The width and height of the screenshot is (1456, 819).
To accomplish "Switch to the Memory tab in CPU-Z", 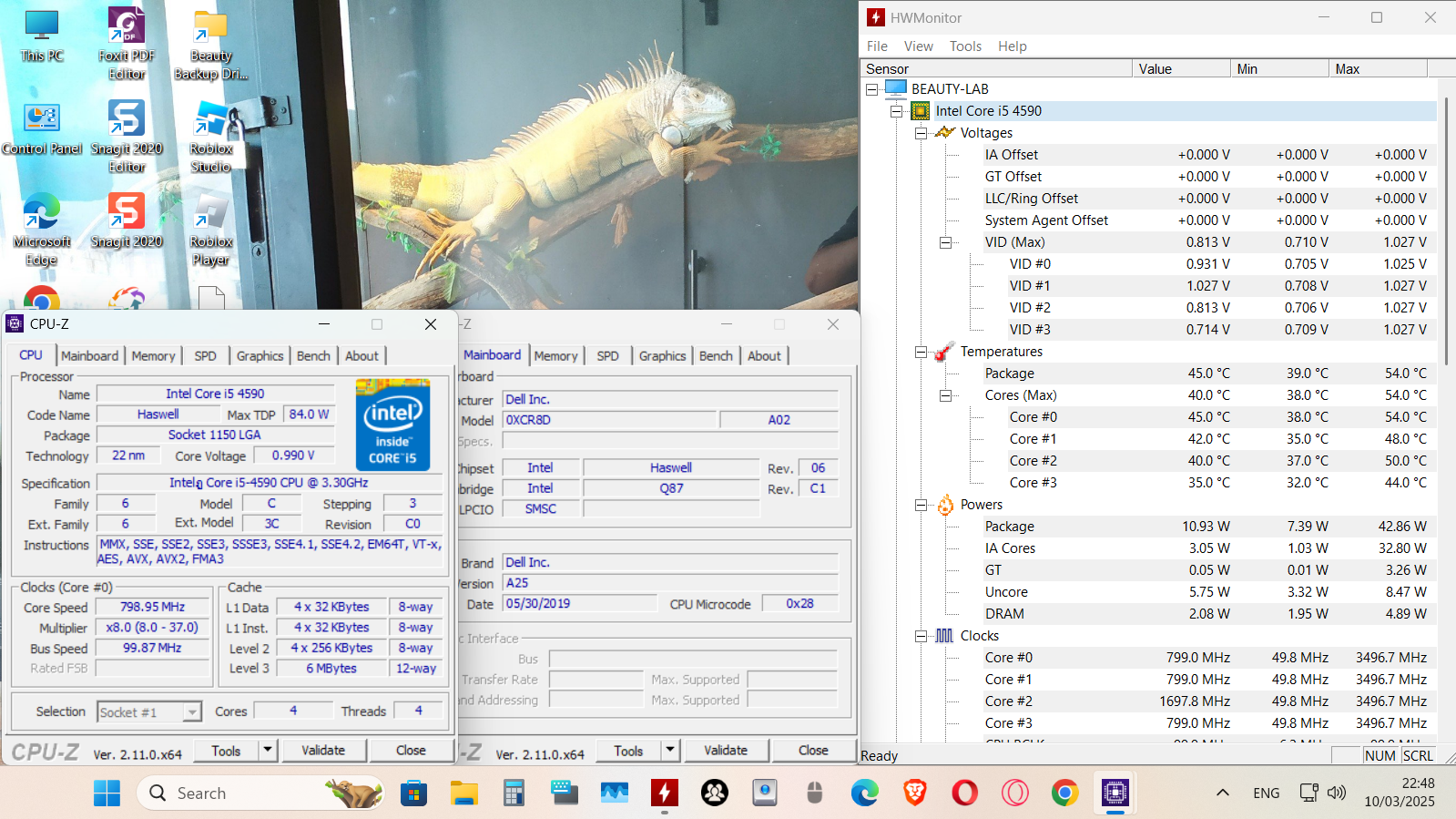I will click(152, 355).
